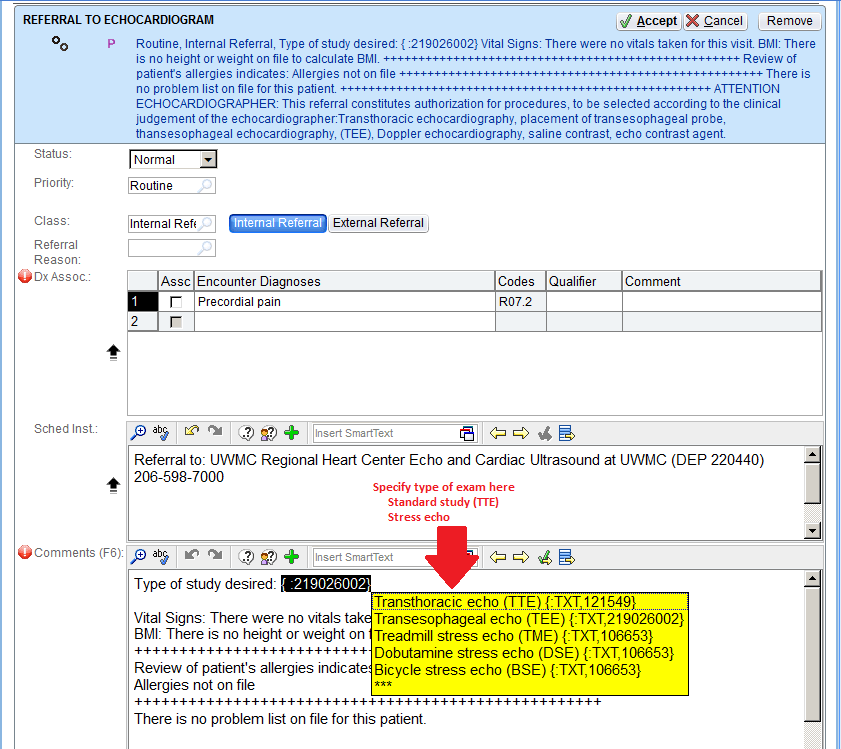
Task: Undo the last edit in Sched Inst toolbar
Action: point(191,431)
